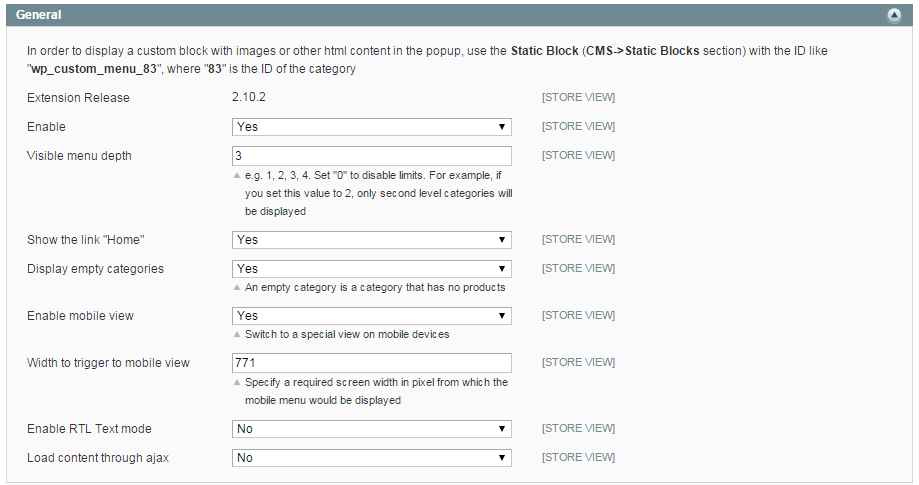This screenshot has width=919, height=485.
Task: Click the Visible menu depth input field
Action: (372, 156)
